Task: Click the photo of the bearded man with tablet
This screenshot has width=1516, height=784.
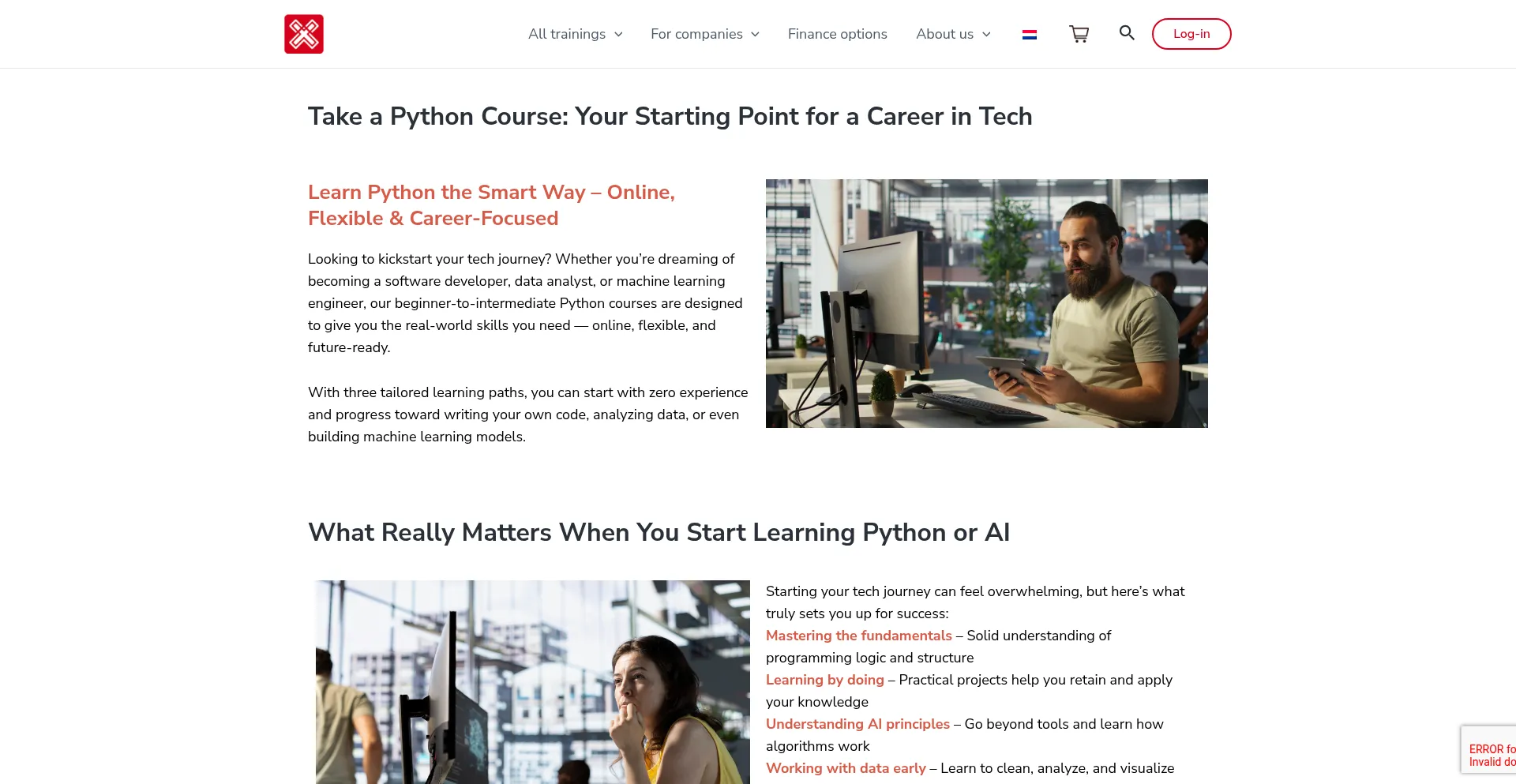Action: coord(986,303)
